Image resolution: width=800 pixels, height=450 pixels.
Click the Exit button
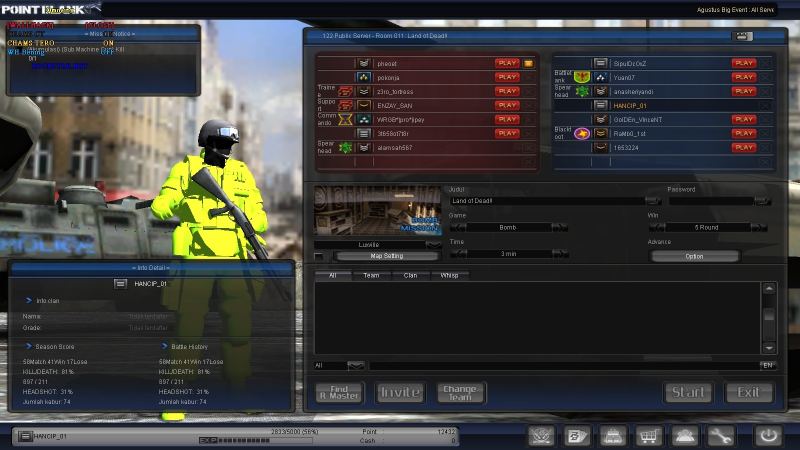tap(748, 392)
